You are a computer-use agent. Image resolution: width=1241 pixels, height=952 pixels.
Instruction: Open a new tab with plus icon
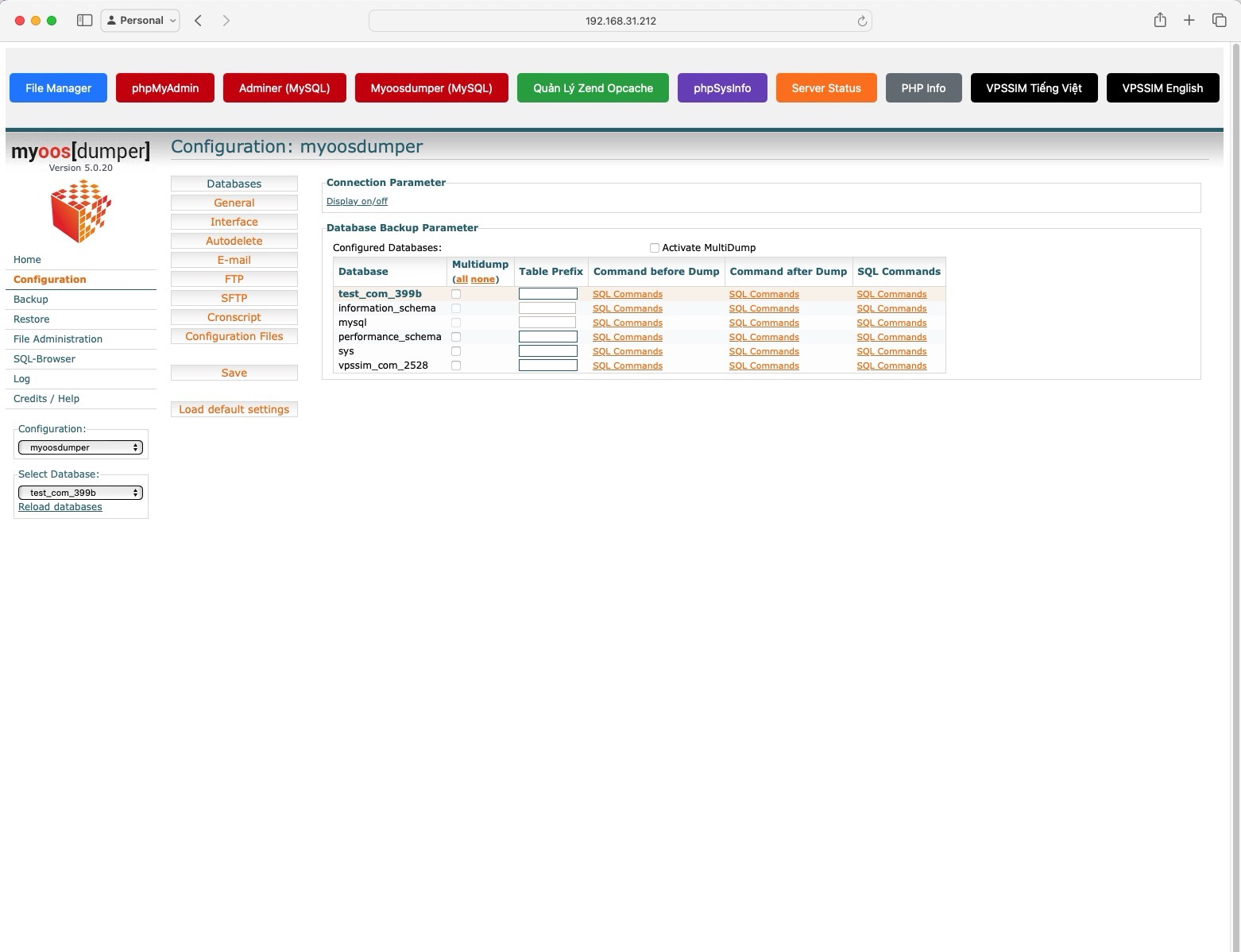click(x=1189, y=21)
